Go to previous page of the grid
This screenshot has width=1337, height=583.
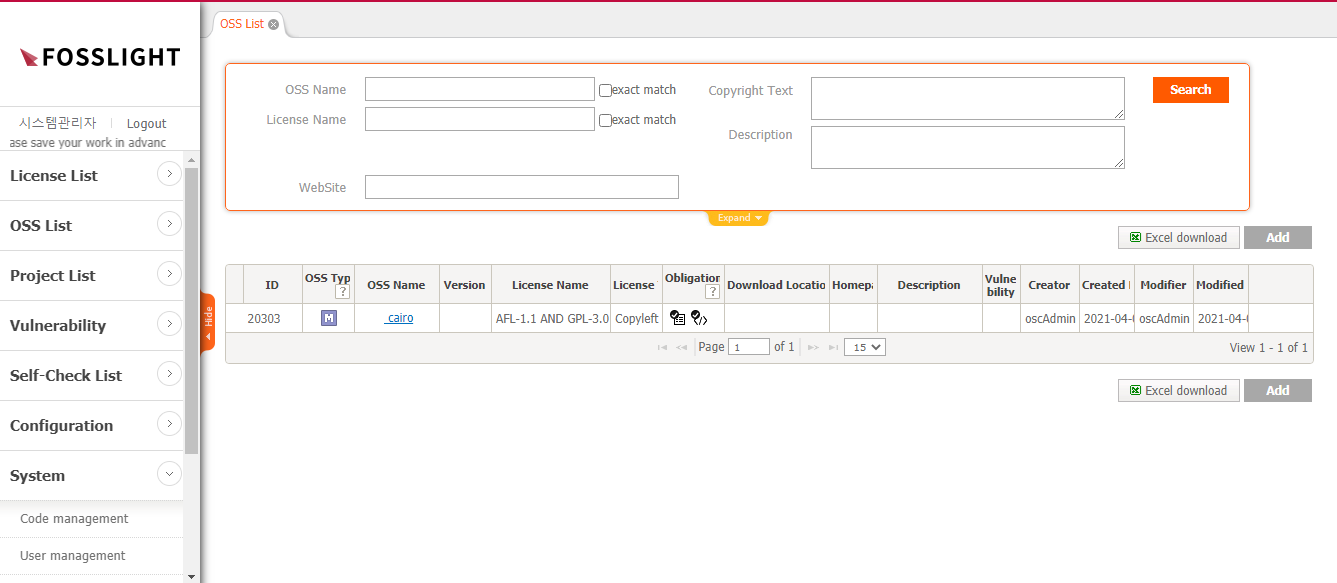coord(681,347)
